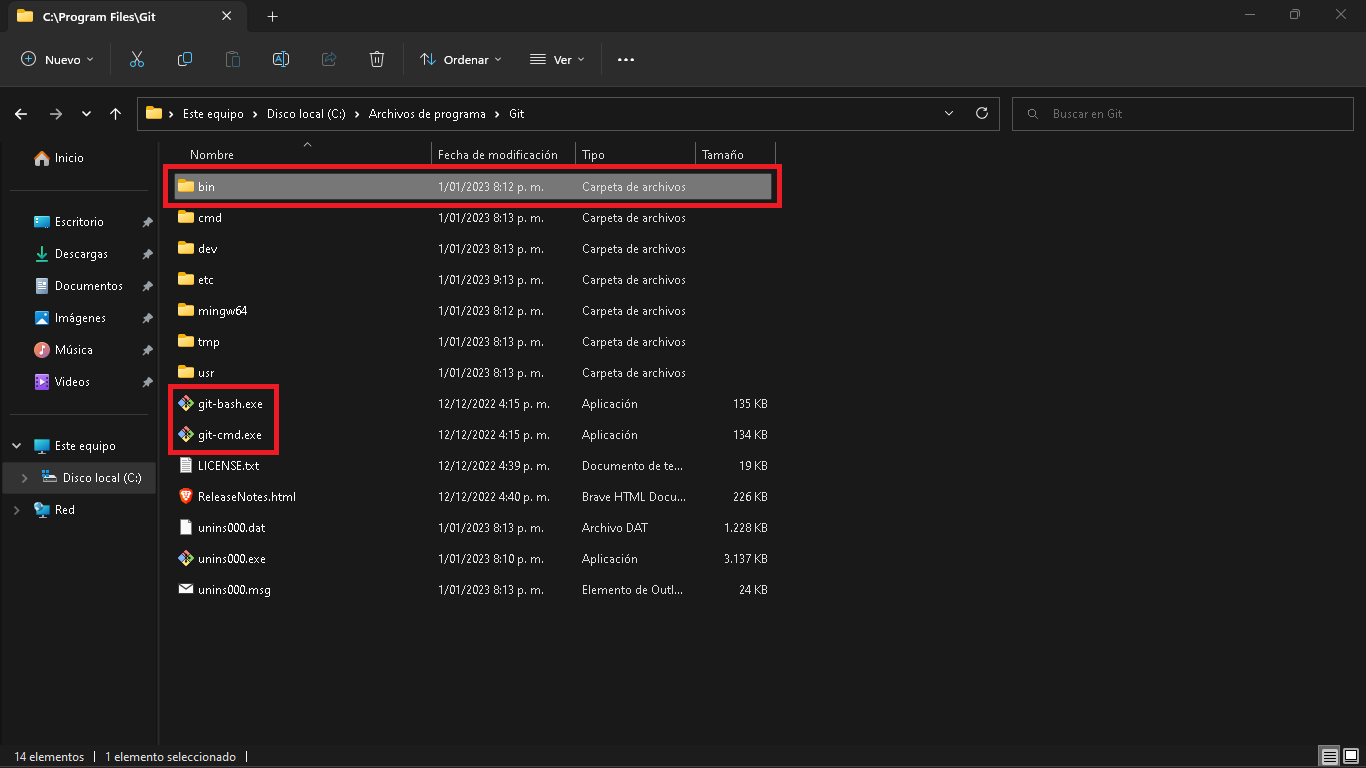
Task: Expand breadcrumb chevron after Disco local (C:)
Action: tap(357, 114)
